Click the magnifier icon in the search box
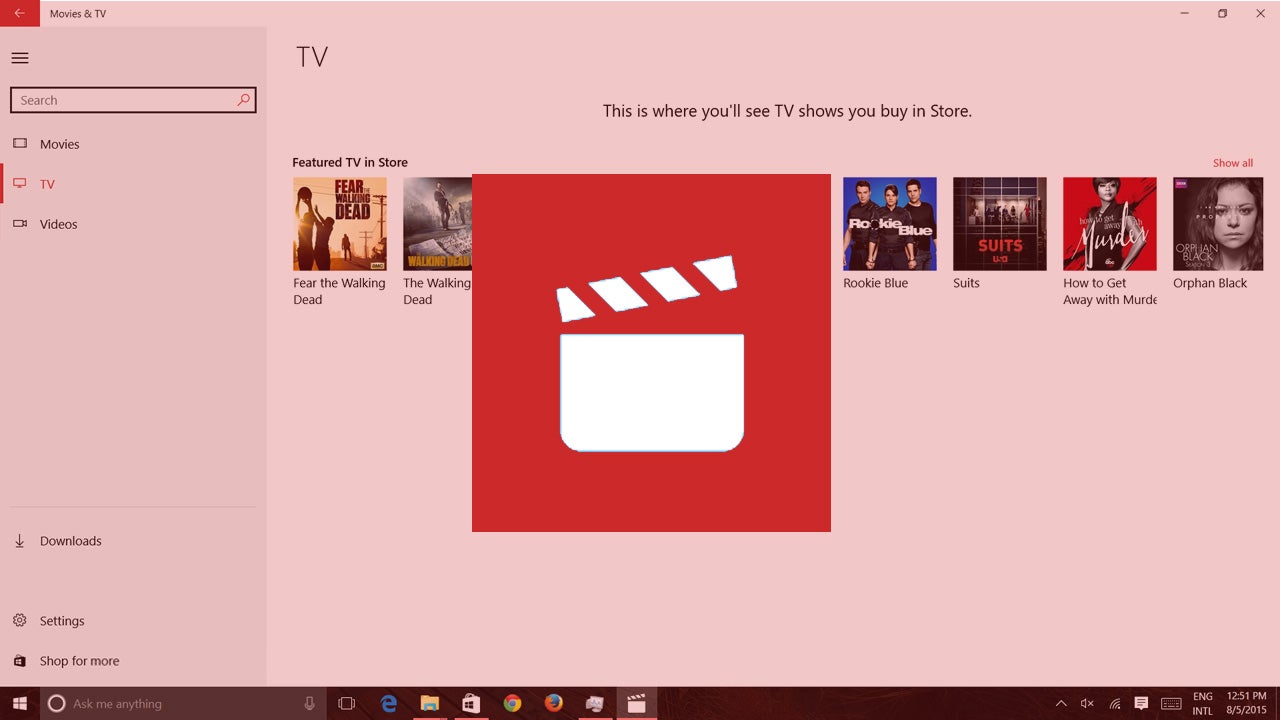Screen dimensions: 1280x720 (243, 100)
